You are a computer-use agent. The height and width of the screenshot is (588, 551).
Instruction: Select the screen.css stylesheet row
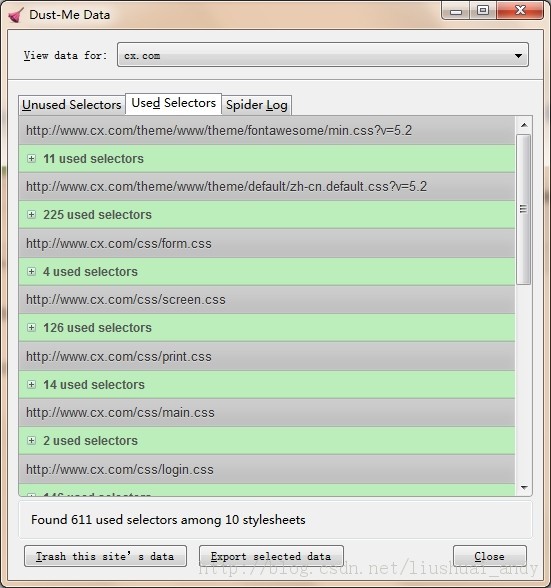(x=267, y=300)
